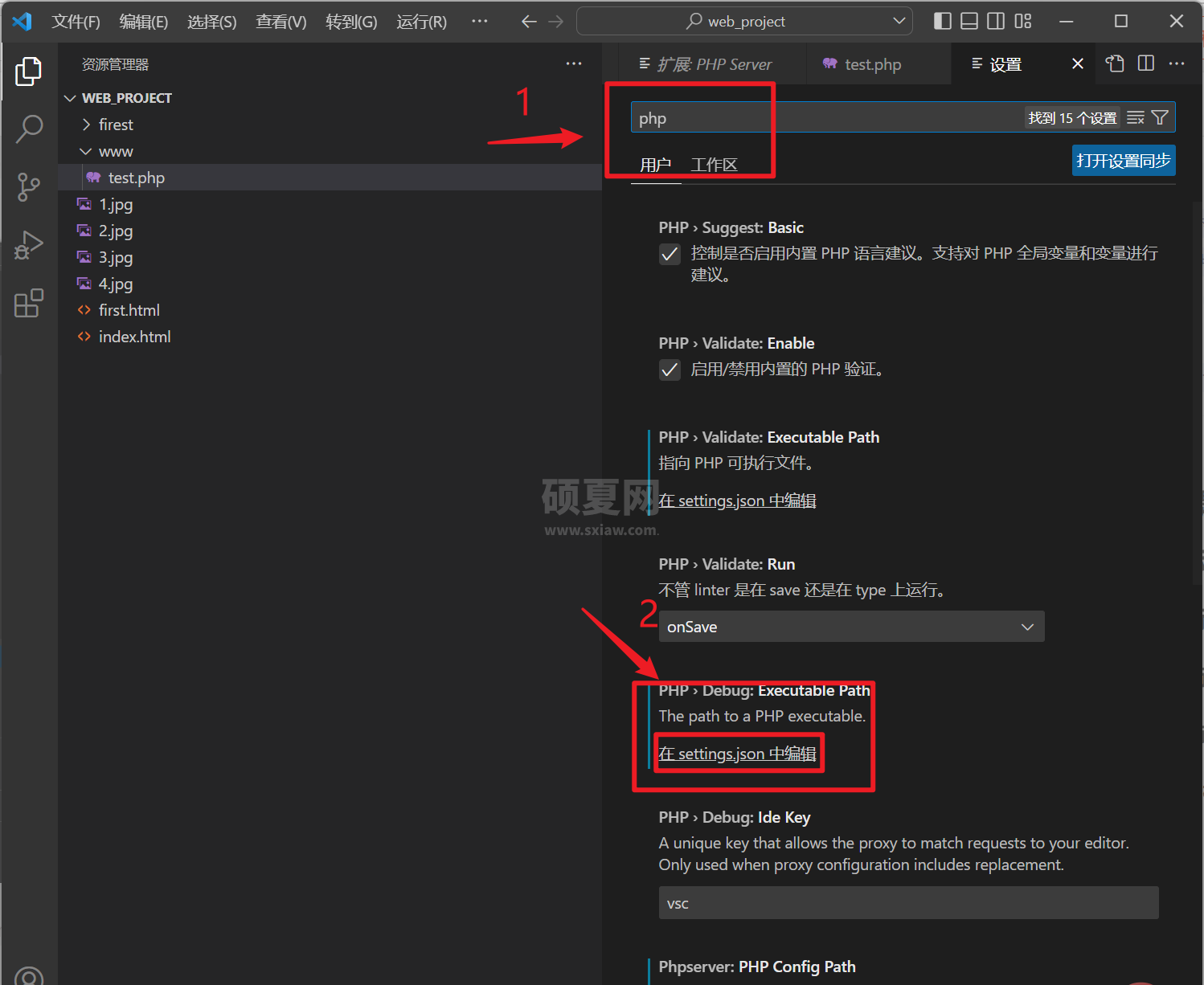Open PHP Validate Run onSave dropdown
This screenshot has width=1204, height=985.
pos(851,627)
